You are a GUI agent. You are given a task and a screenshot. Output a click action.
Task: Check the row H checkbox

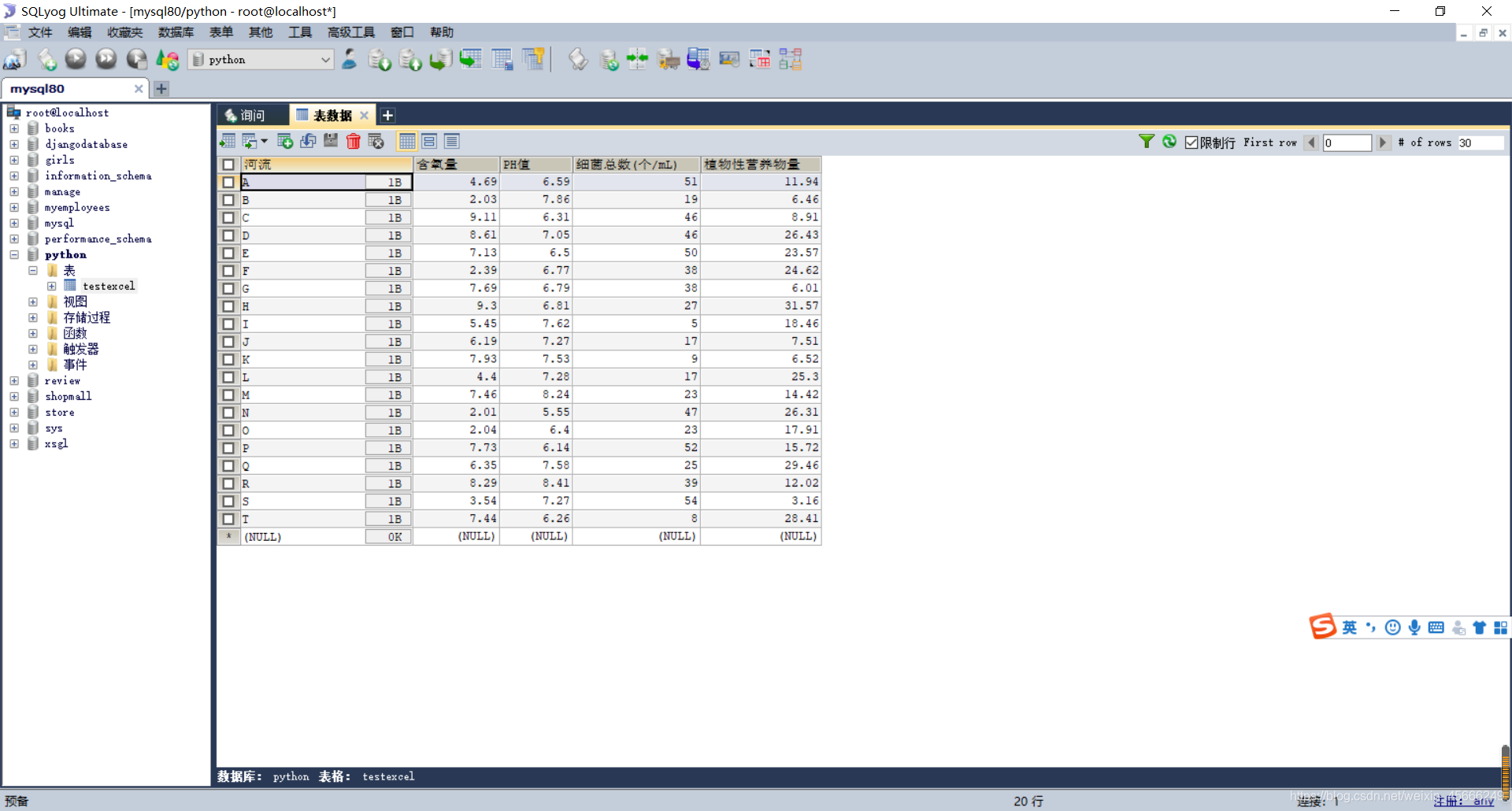click(x=228, y=306)
